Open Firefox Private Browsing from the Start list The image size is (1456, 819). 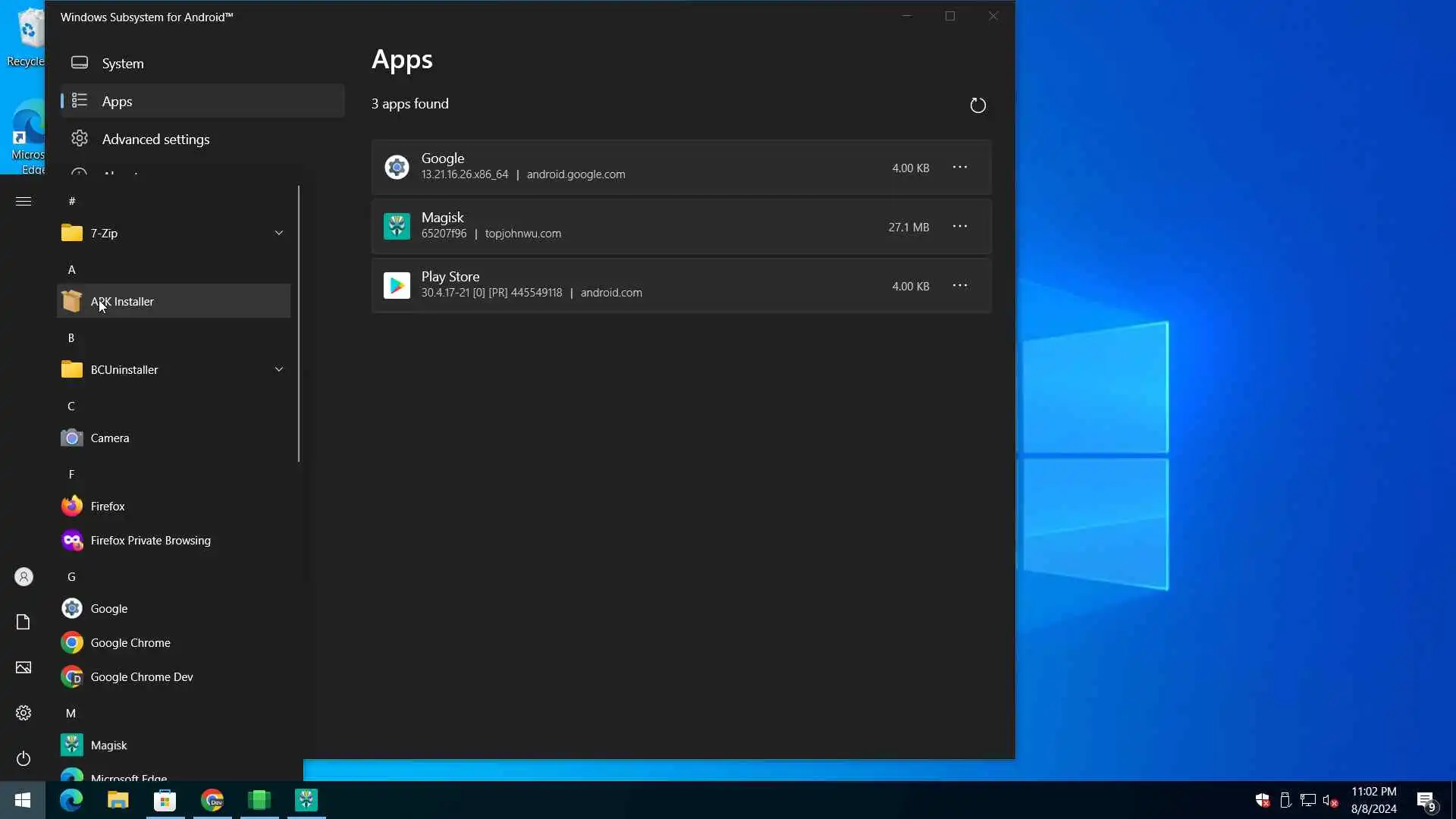[150, 540]
